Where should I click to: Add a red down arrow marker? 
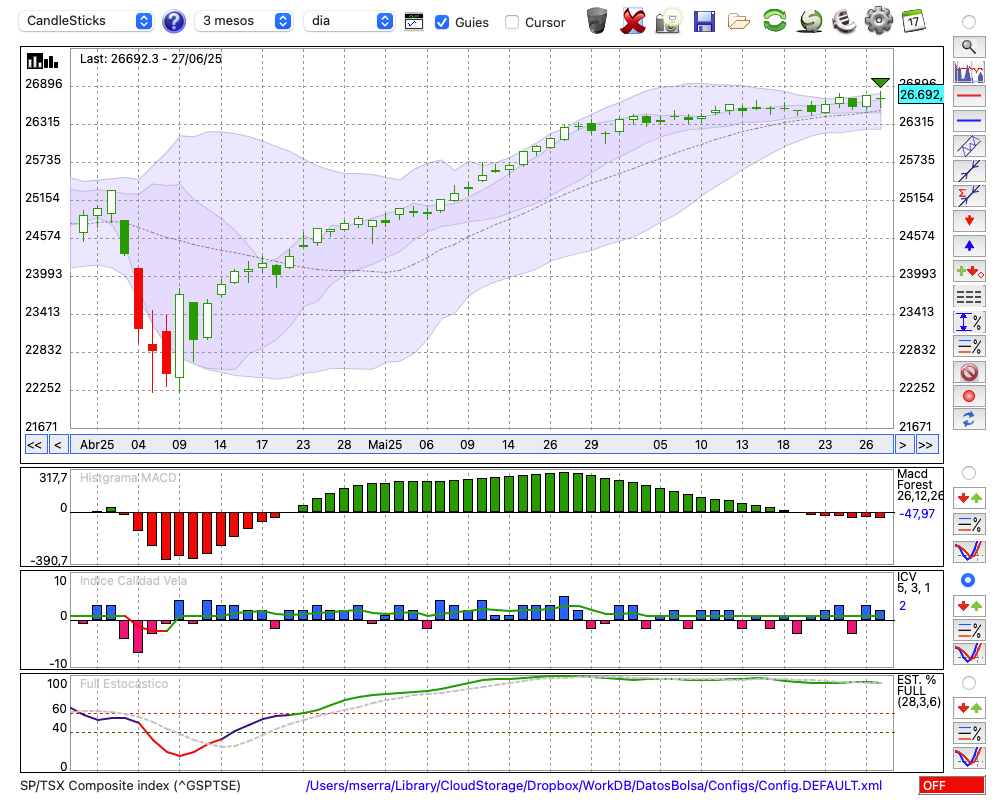[969, 221]
